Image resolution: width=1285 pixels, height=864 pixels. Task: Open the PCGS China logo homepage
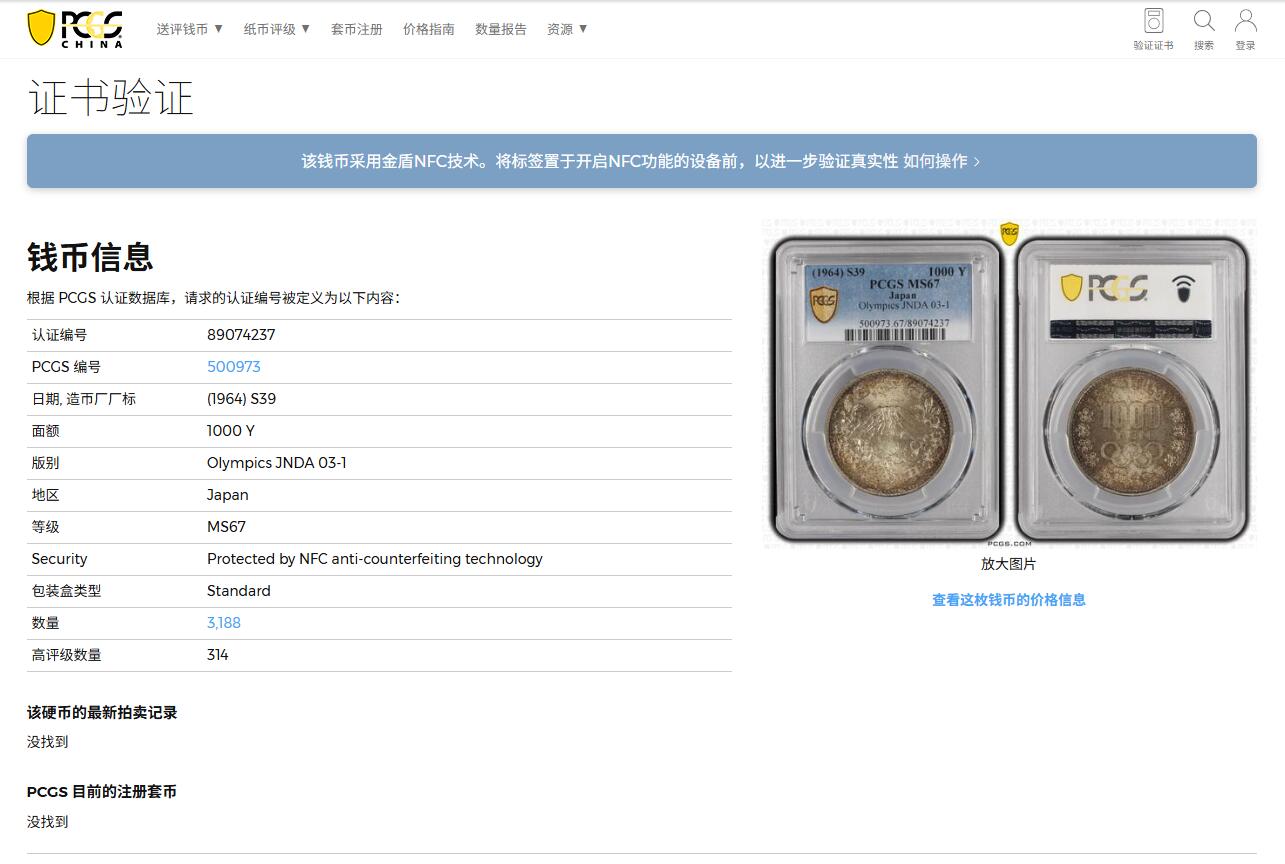click(x=75, y=28)
